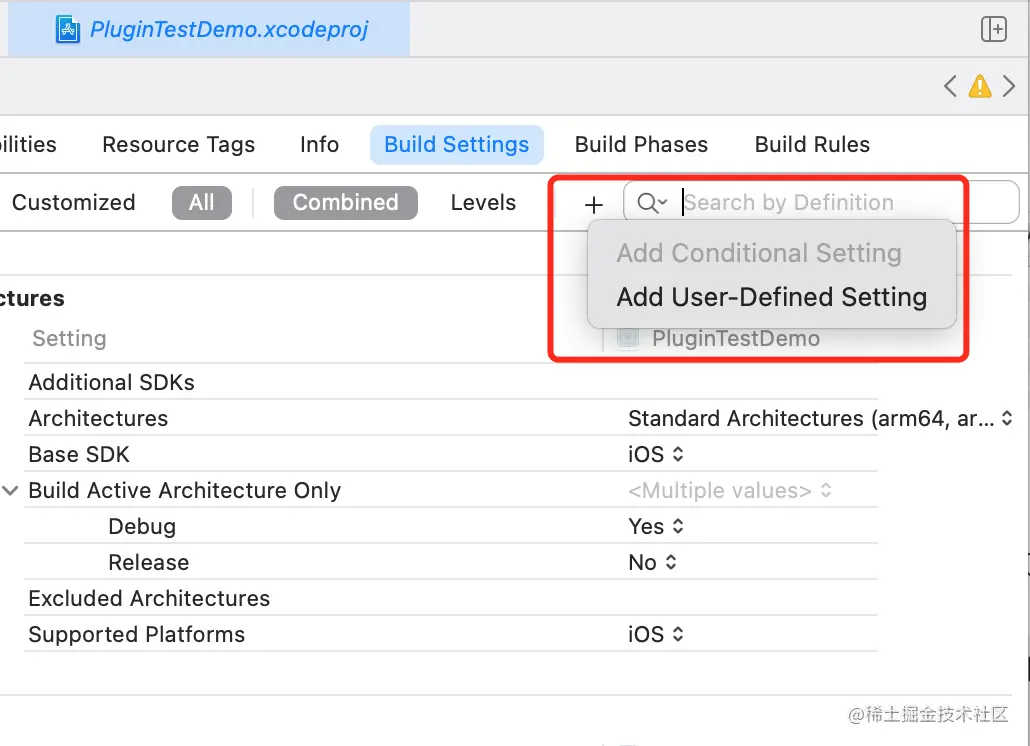Select Build Active Architecture Only row
Image resolution: width=1030 pixels, height=746 pixels.
pyautogui.click(x=451, y=491)
